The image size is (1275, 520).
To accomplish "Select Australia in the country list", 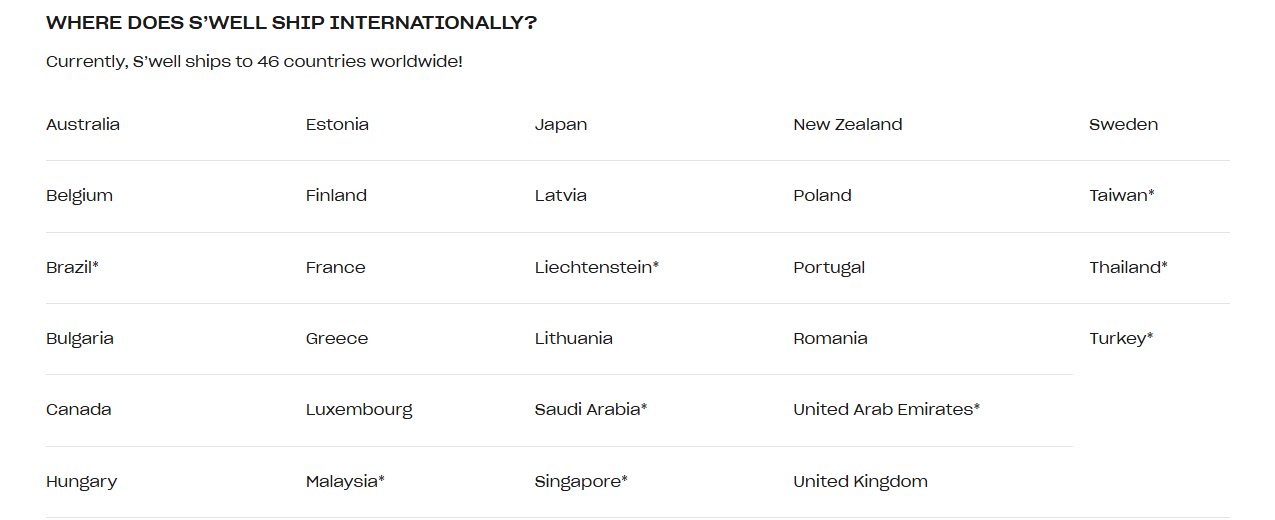I will coord(83,125).
